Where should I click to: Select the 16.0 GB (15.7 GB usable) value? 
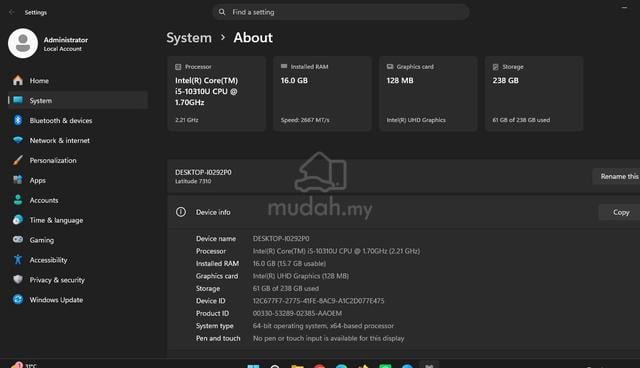pos(289,264)
